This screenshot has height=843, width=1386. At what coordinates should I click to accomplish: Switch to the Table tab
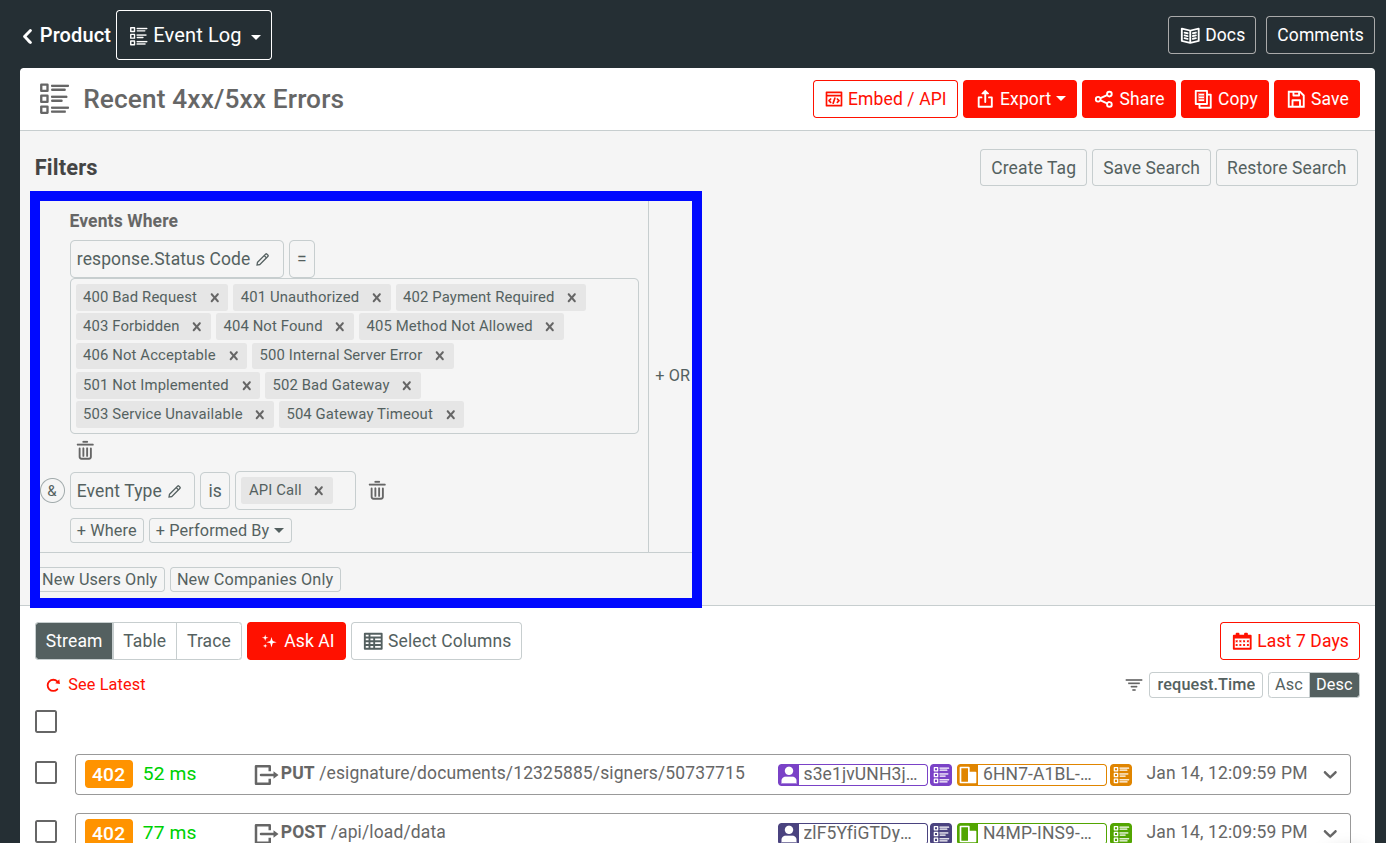tap(144, 640)
